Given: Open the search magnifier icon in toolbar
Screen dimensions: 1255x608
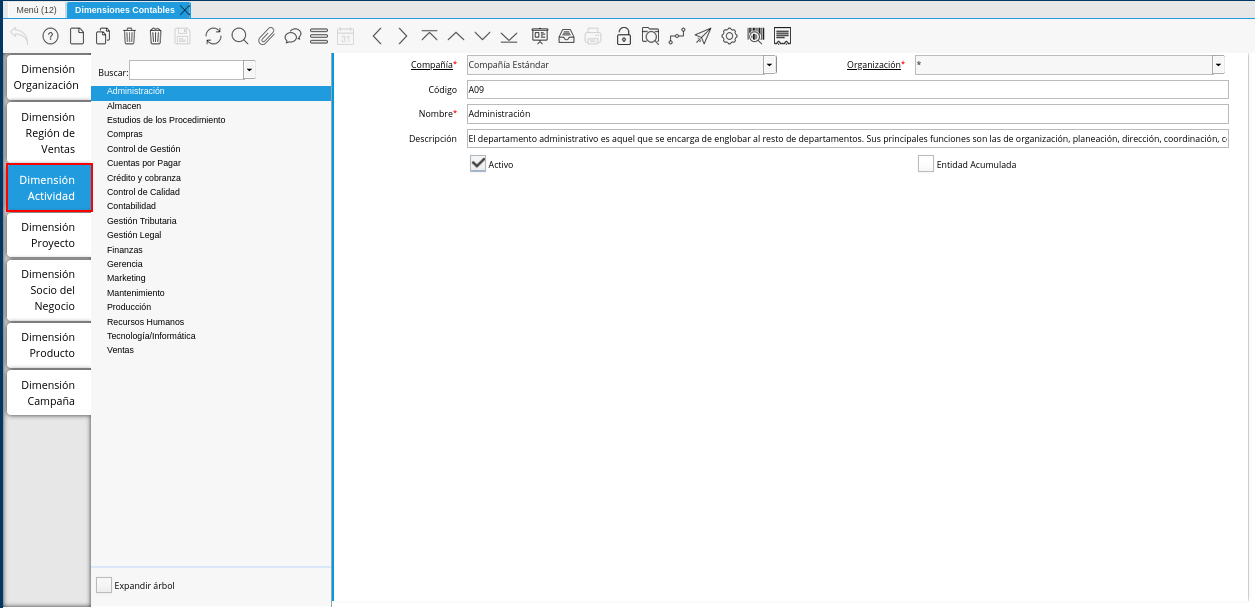Looking at the screenshot, I should [x=240, y=37].
